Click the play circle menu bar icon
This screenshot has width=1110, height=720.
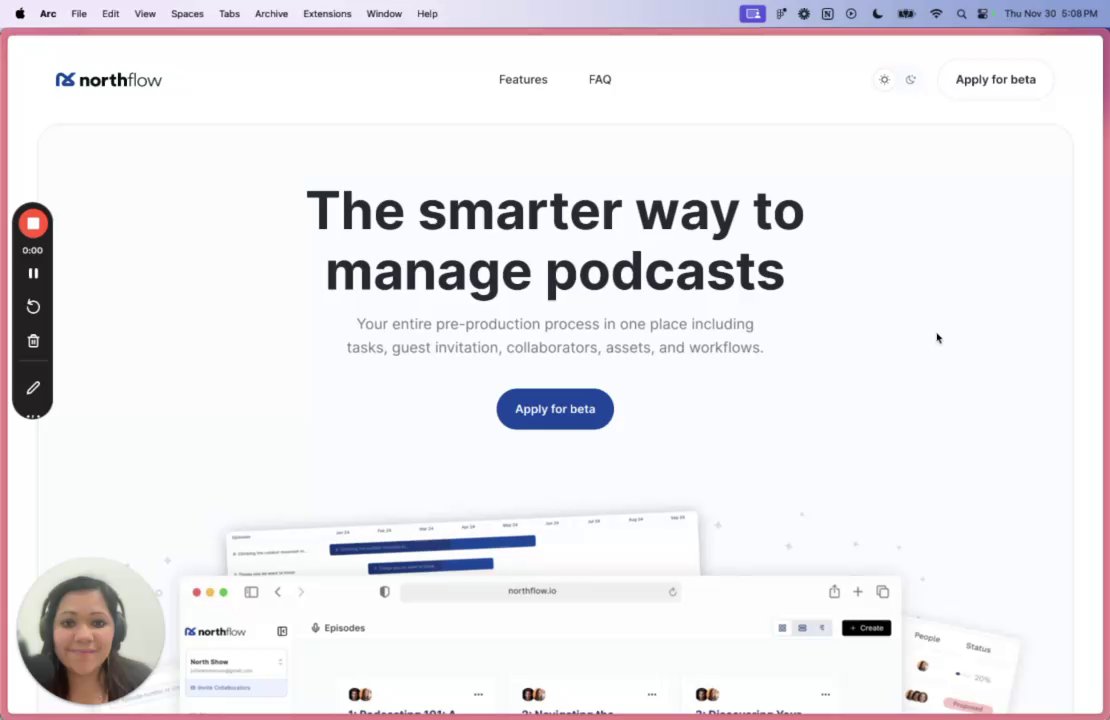(851, 13)
